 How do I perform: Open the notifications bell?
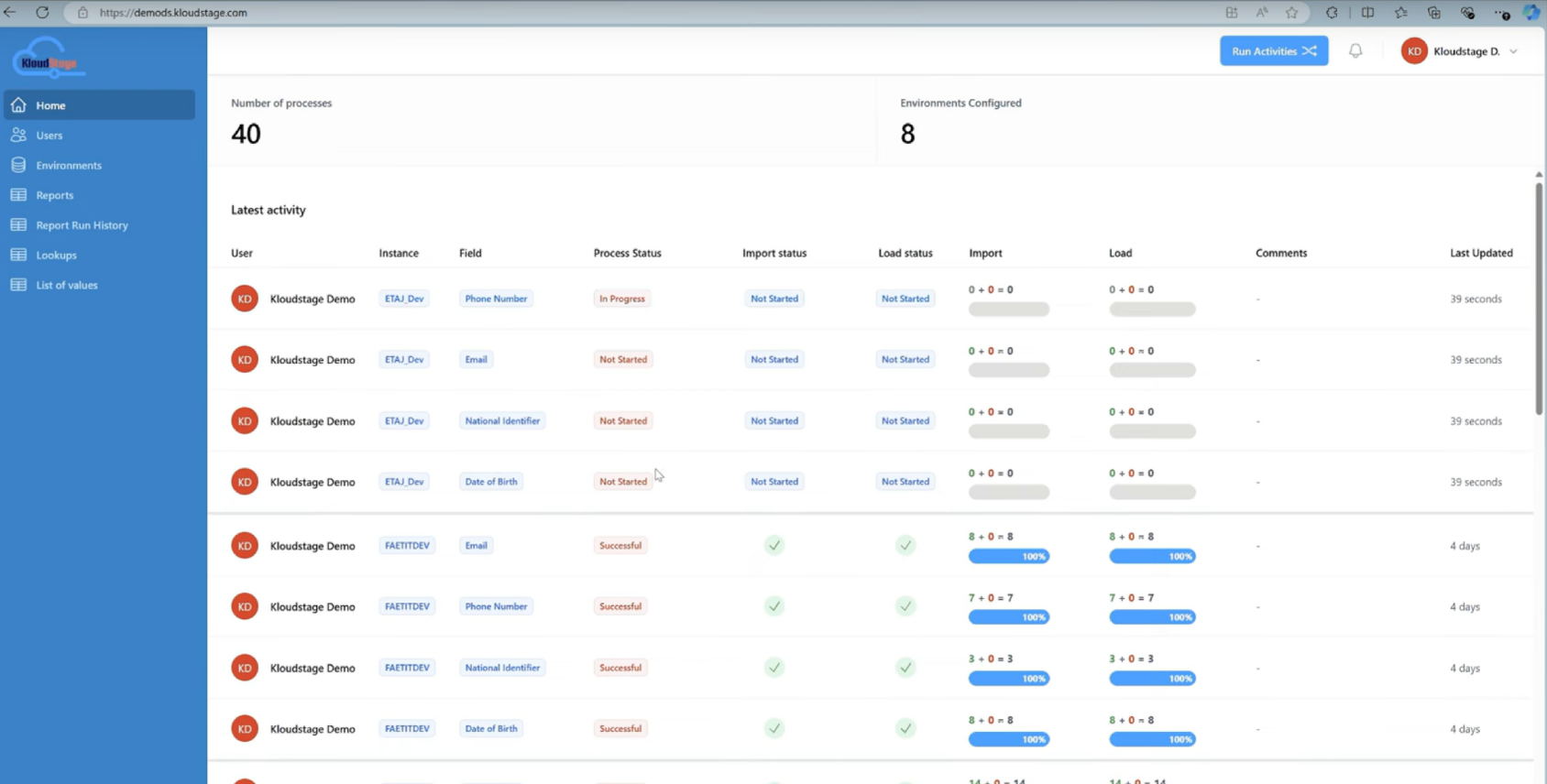[1355, 51]
